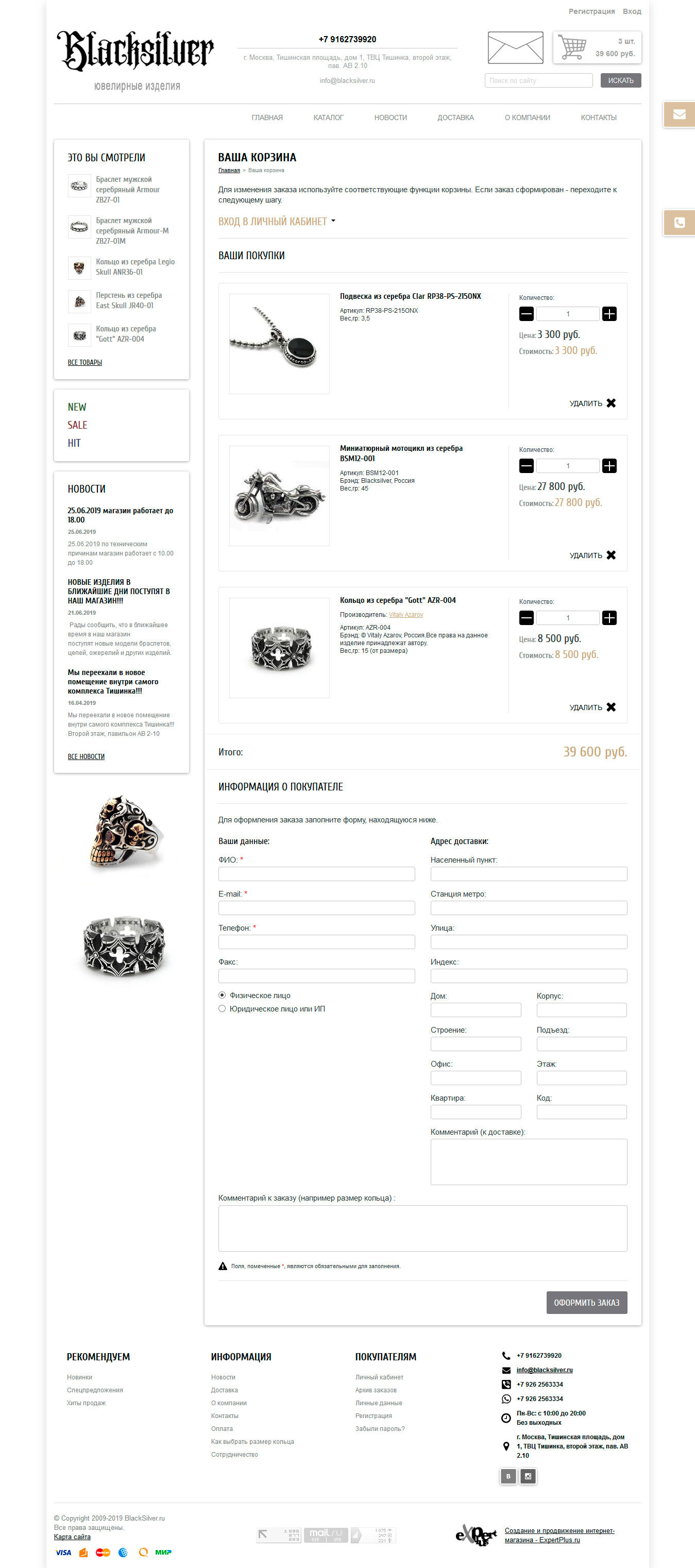Select the Физическое лицо radio button
695x1568 pixels.
(222, 995)
